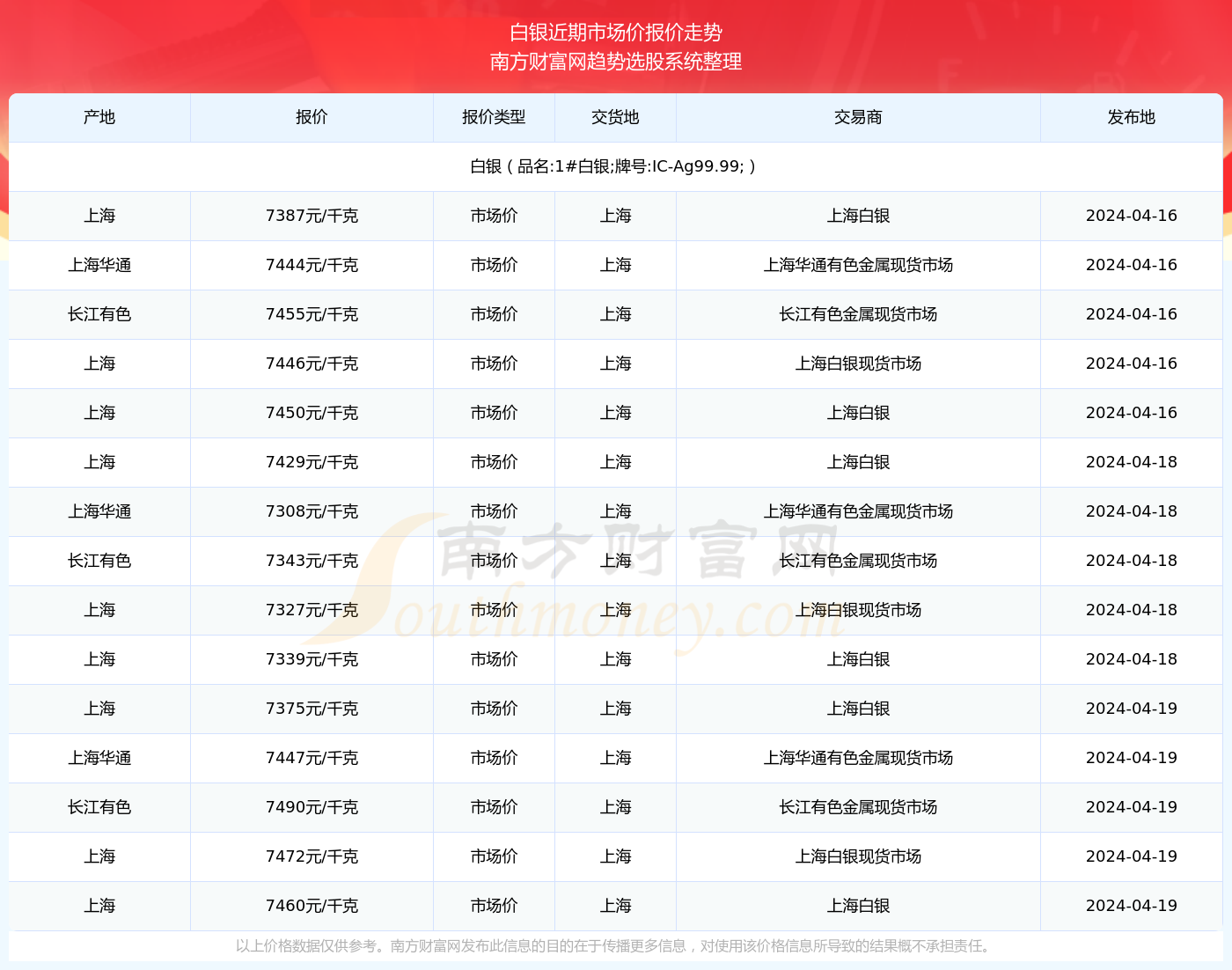
Task: Click the title 白银近期市场价报价走势
Action: pyautogui.click(x=616, y=33)
